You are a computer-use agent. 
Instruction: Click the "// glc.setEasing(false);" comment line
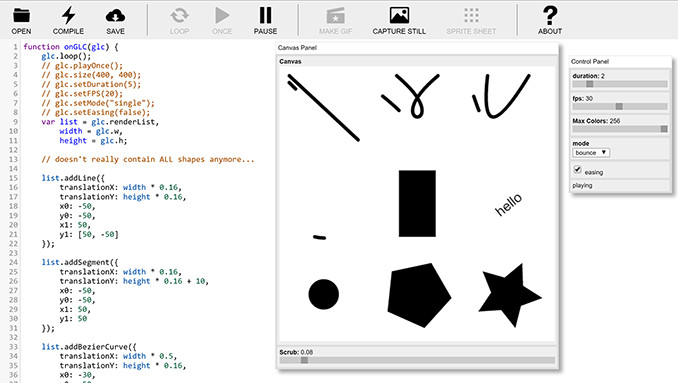96,112
